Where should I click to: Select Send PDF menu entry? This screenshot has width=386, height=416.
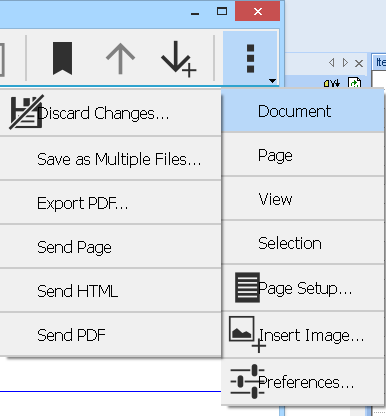coord(110,335)
